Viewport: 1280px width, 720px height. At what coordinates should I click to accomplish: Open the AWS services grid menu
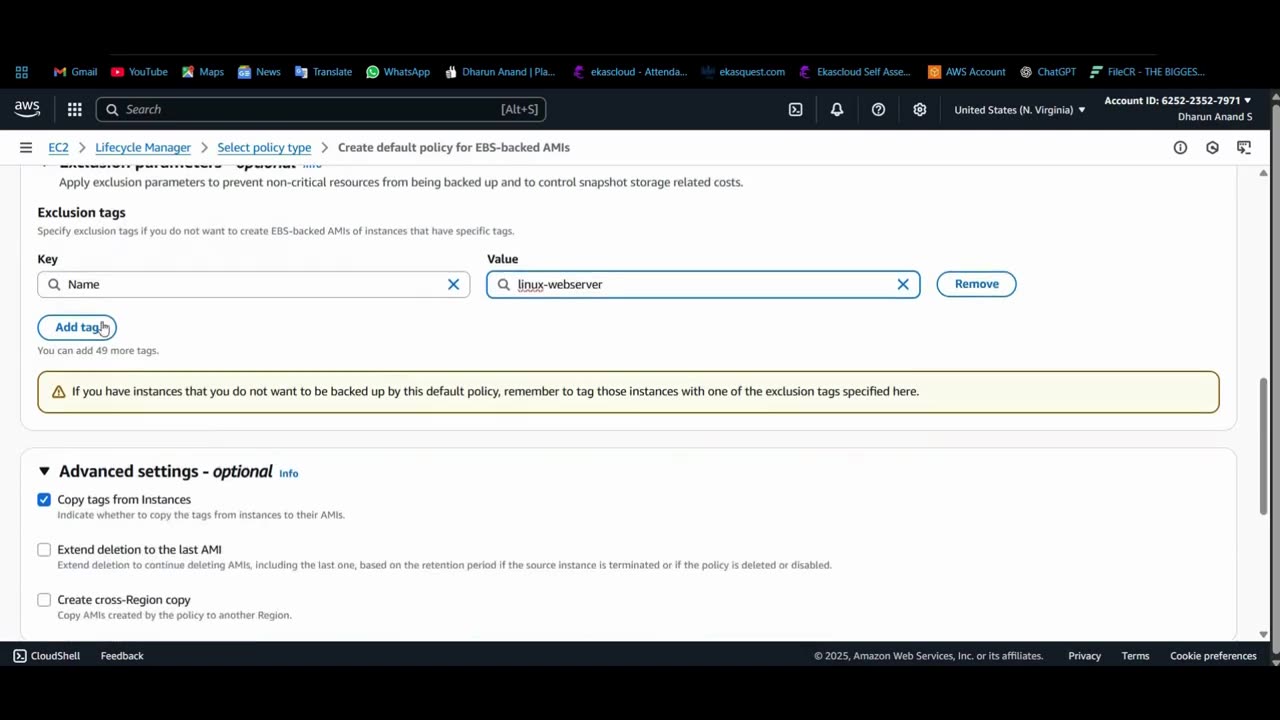[75, 109]
